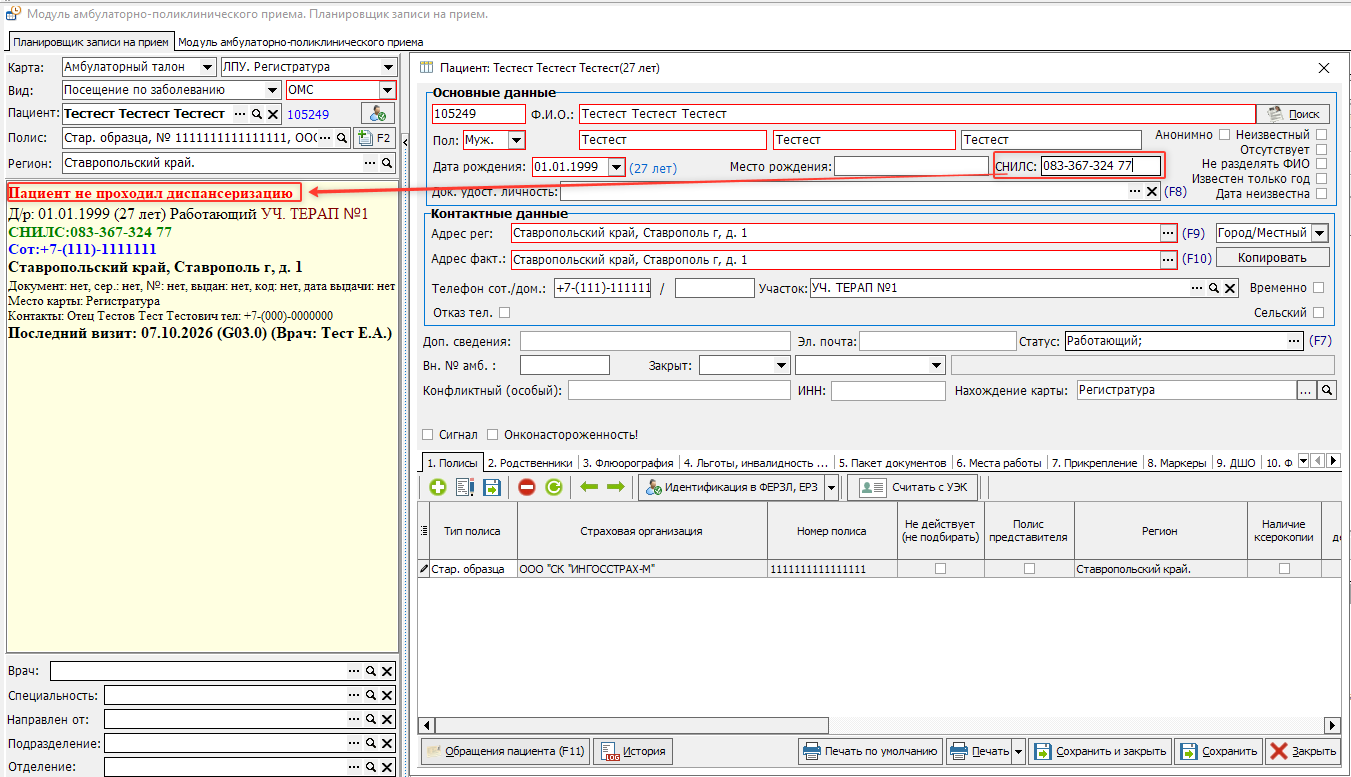
Task: Click the green refresh policies icon
Action: tap(554, 487)
